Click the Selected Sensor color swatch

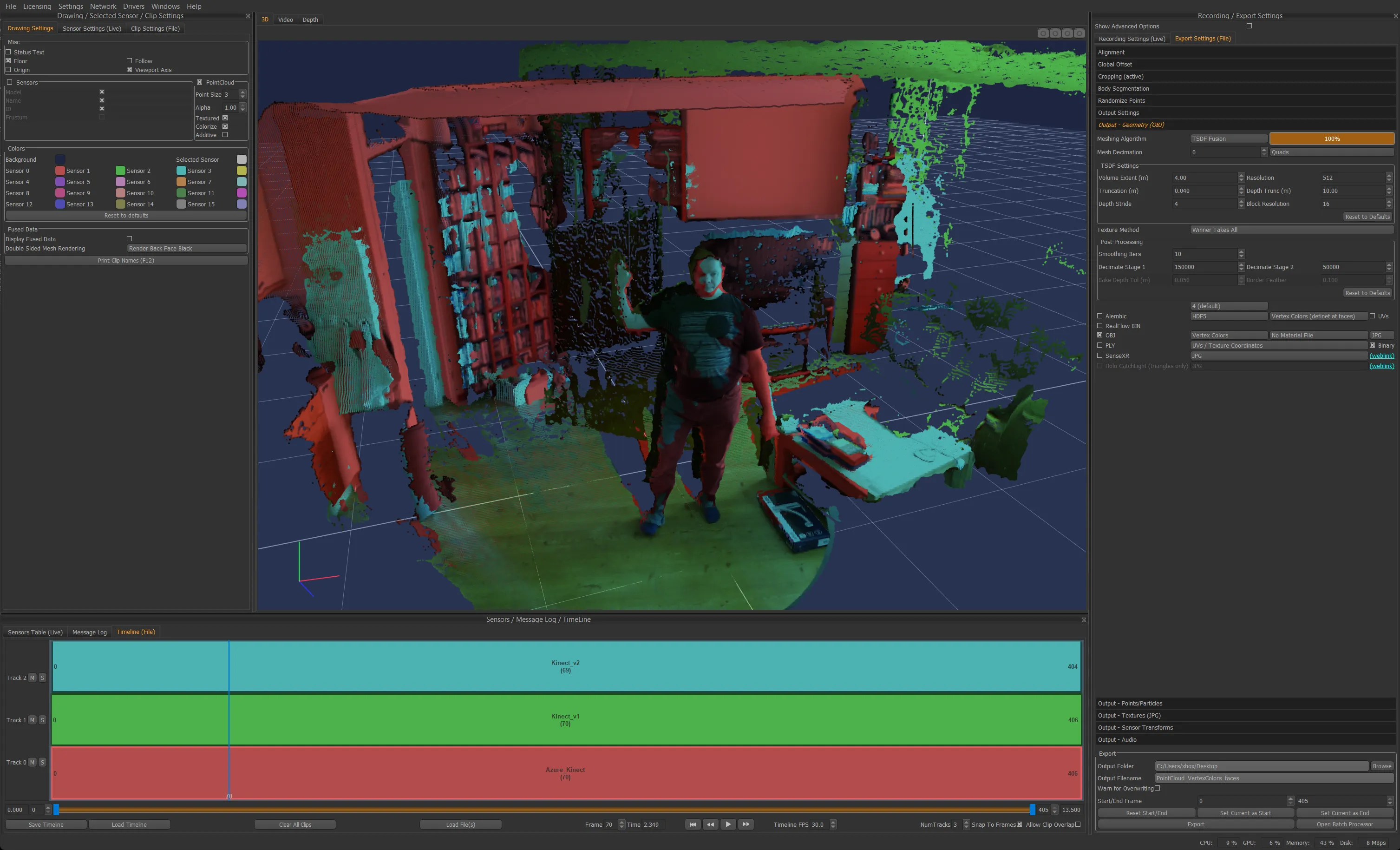coord(242,160)
